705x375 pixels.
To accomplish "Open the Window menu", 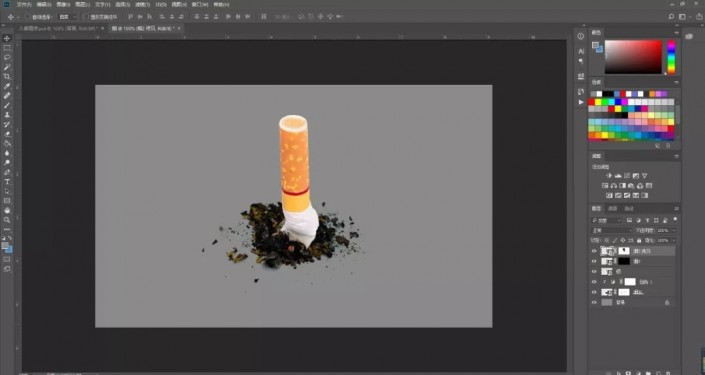I will [x=200, y=4].
